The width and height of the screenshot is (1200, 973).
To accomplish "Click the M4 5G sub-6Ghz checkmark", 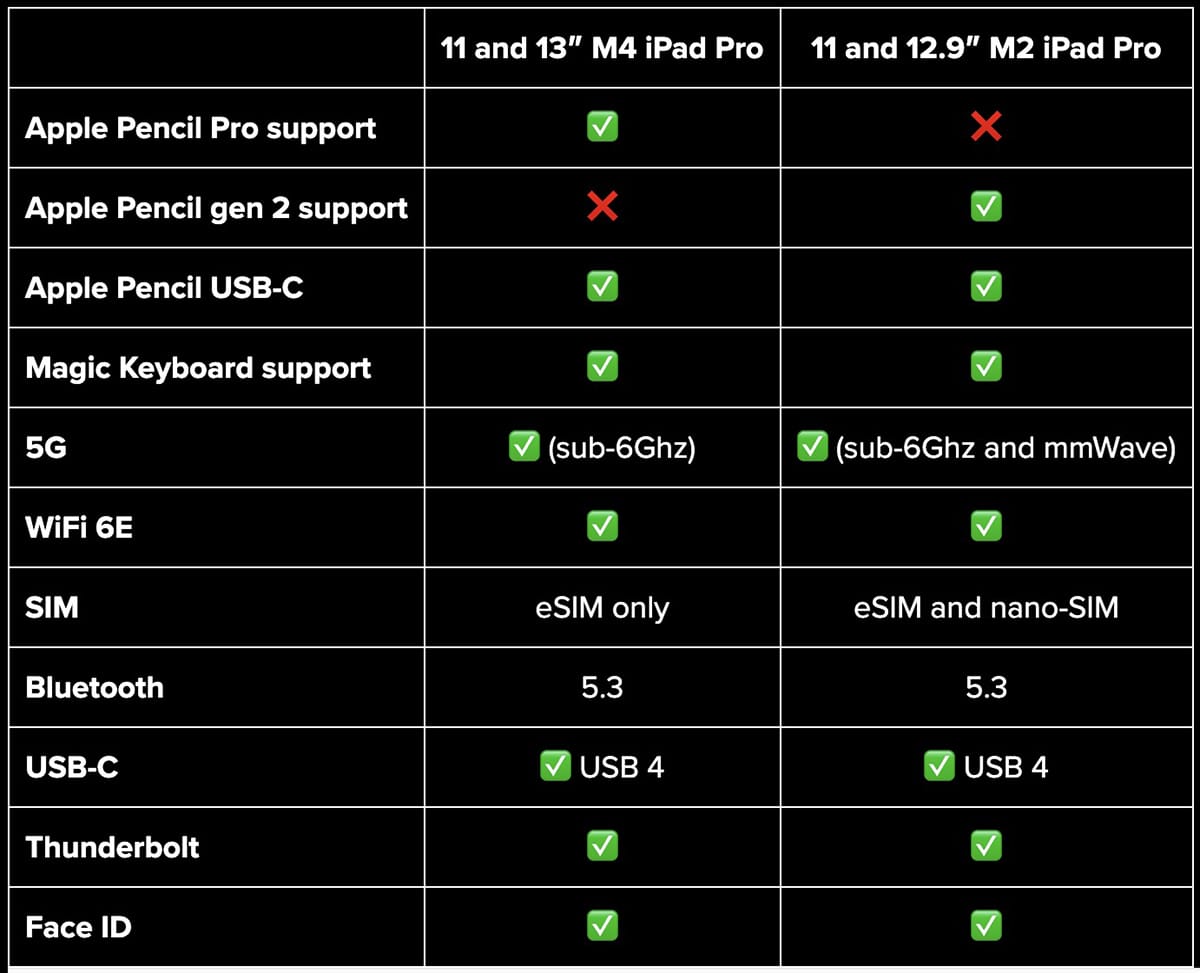I will [x=524, y=447].
